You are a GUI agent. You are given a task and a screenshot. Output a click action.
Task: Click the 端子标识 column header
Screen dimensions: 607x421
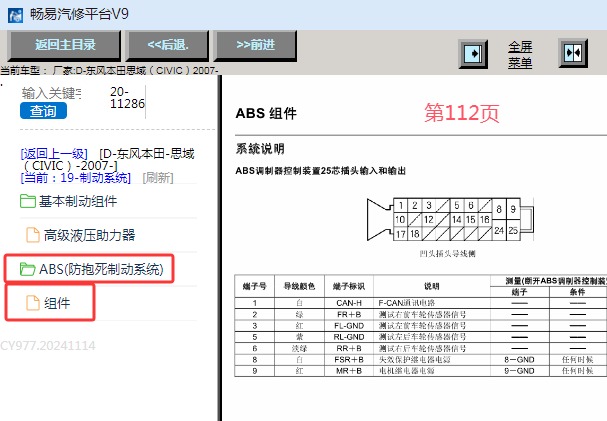[349, 286]
